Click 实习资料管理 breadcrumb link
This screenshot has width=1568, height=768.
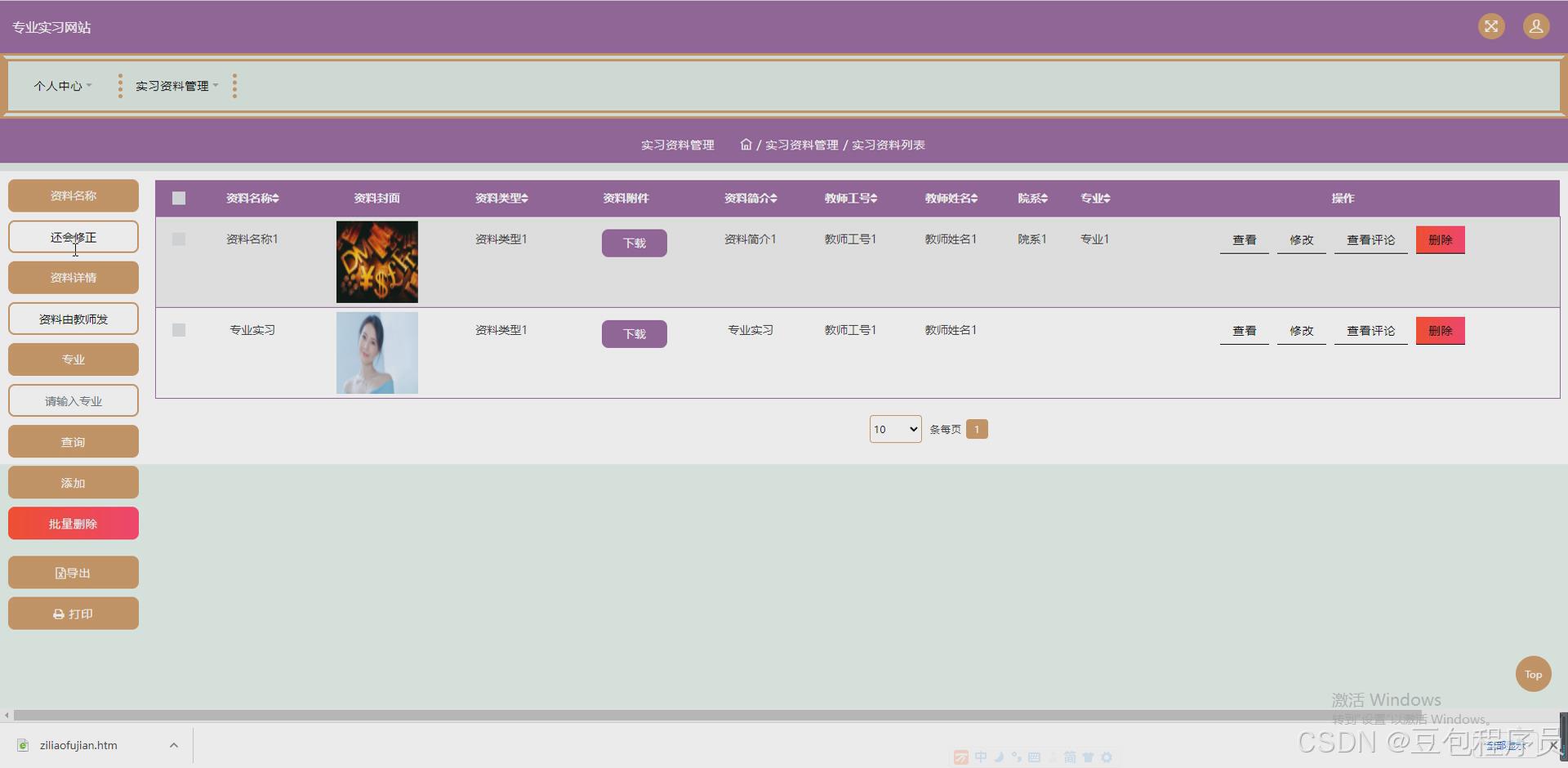pyautogui.click(x=802, y=145)
